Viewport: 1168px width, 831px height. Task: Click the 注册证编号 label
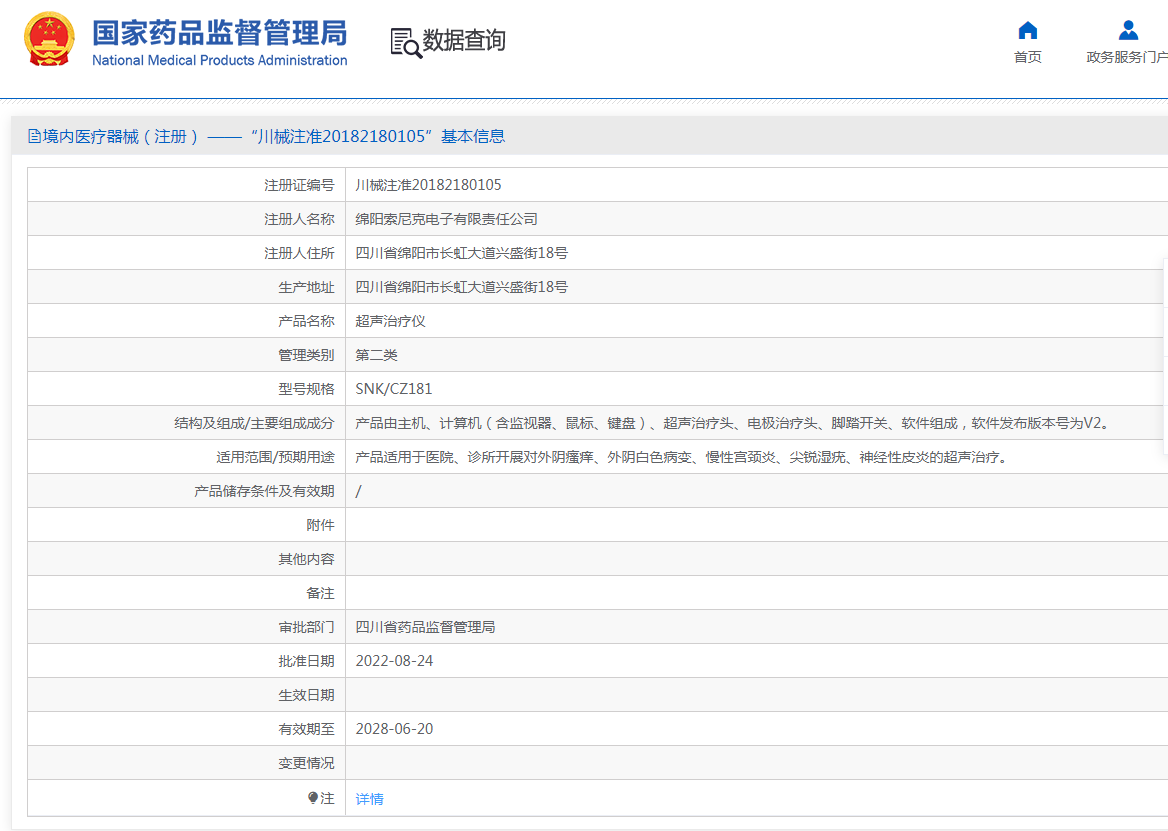coord(299,185)
